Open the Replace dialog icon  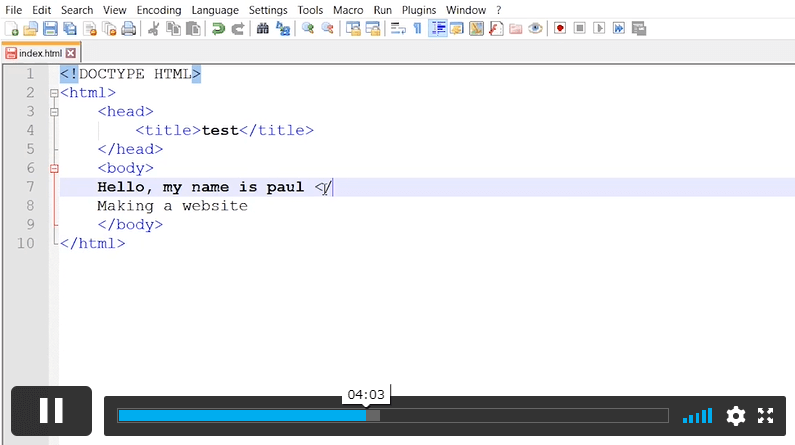[x=282, y=29]
